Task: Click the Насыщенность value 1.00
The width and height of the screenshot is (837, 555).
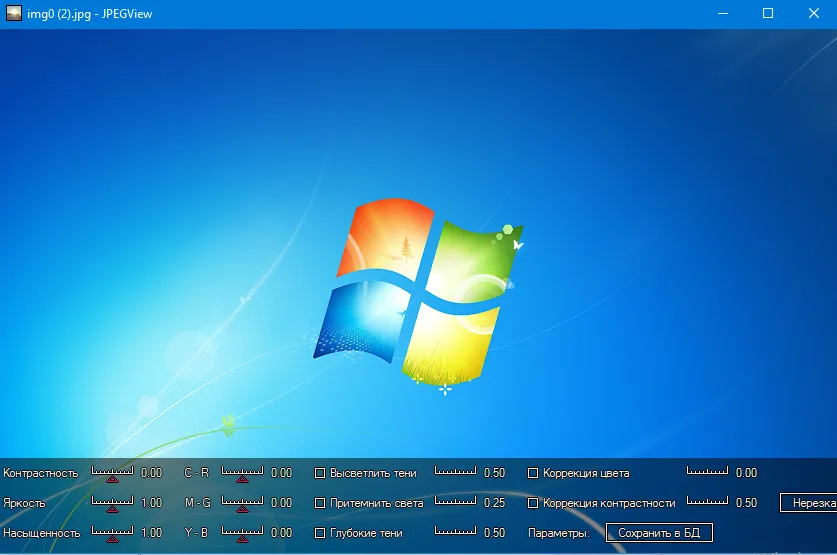Action: (x=152, y=533)
